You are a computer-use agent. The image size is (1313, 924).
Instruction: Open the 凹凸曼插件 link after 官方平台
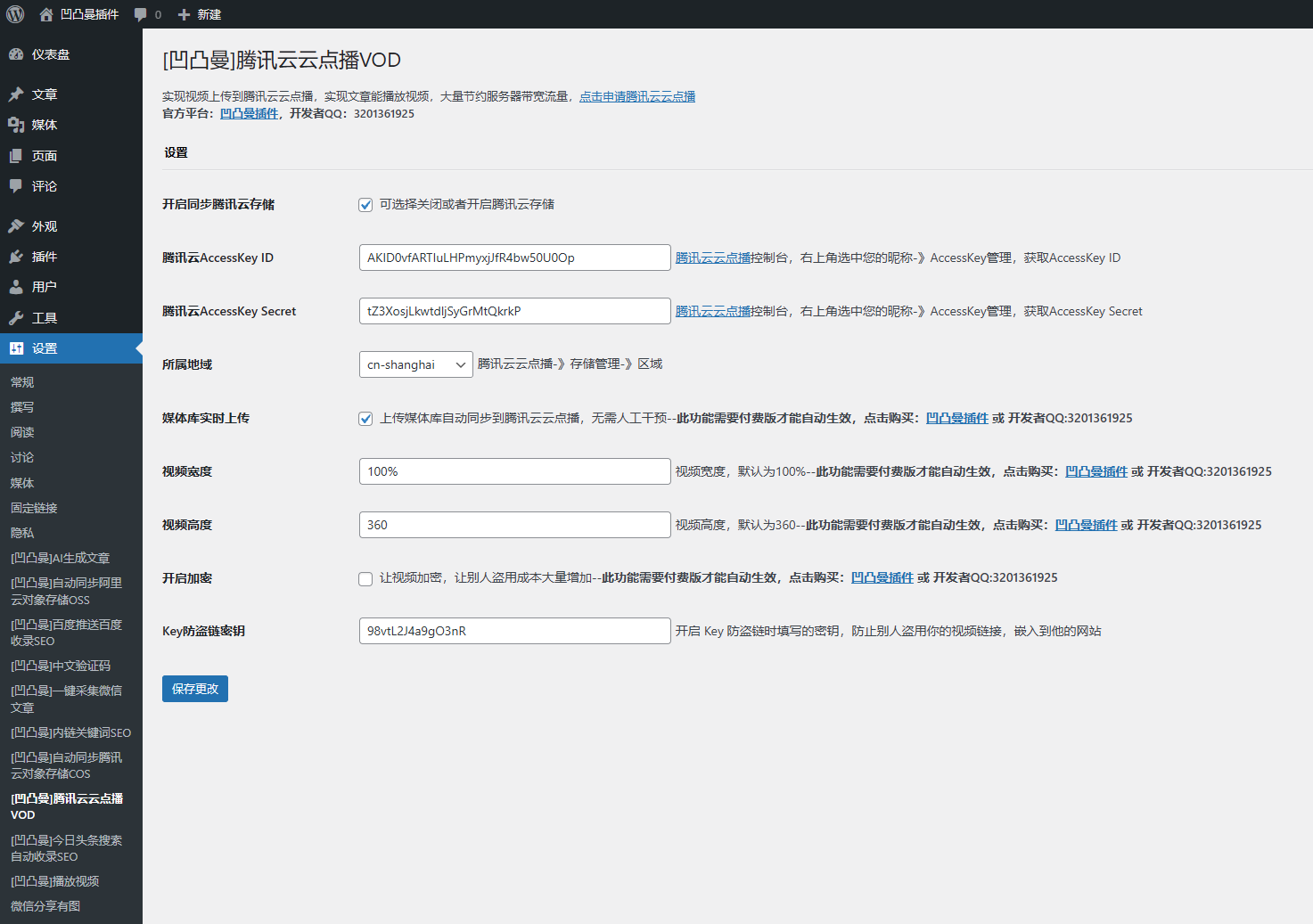point(249,113)
